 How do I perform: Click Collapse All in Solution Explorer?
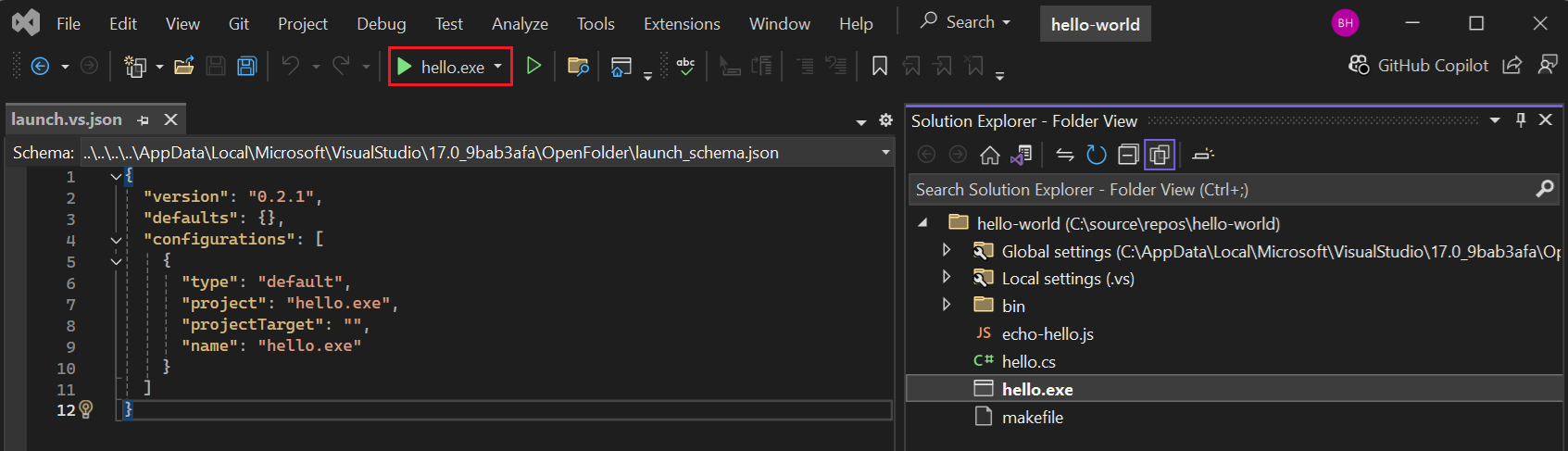1128,155
